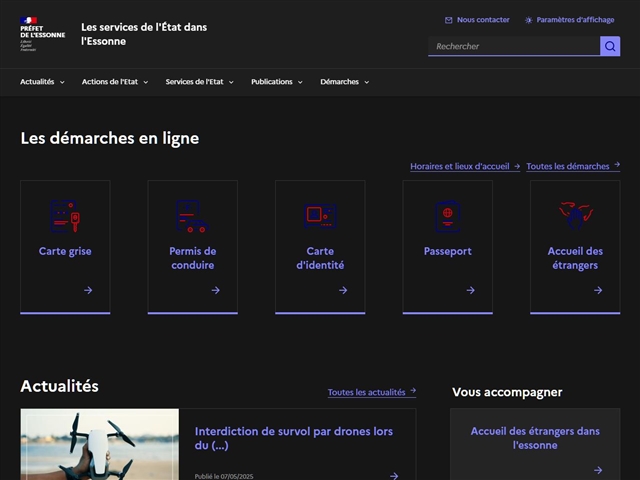
Task: Expand the Démarches menu chevron
Action: point(367,82)
